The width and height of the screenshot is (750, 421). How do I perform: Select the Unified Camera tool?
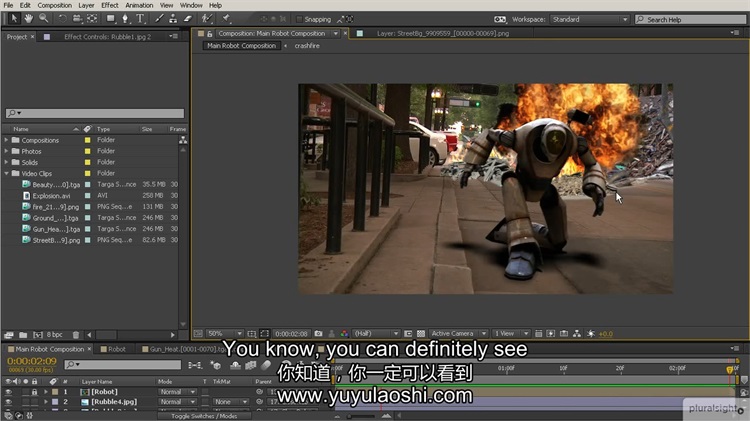point(77,19)
